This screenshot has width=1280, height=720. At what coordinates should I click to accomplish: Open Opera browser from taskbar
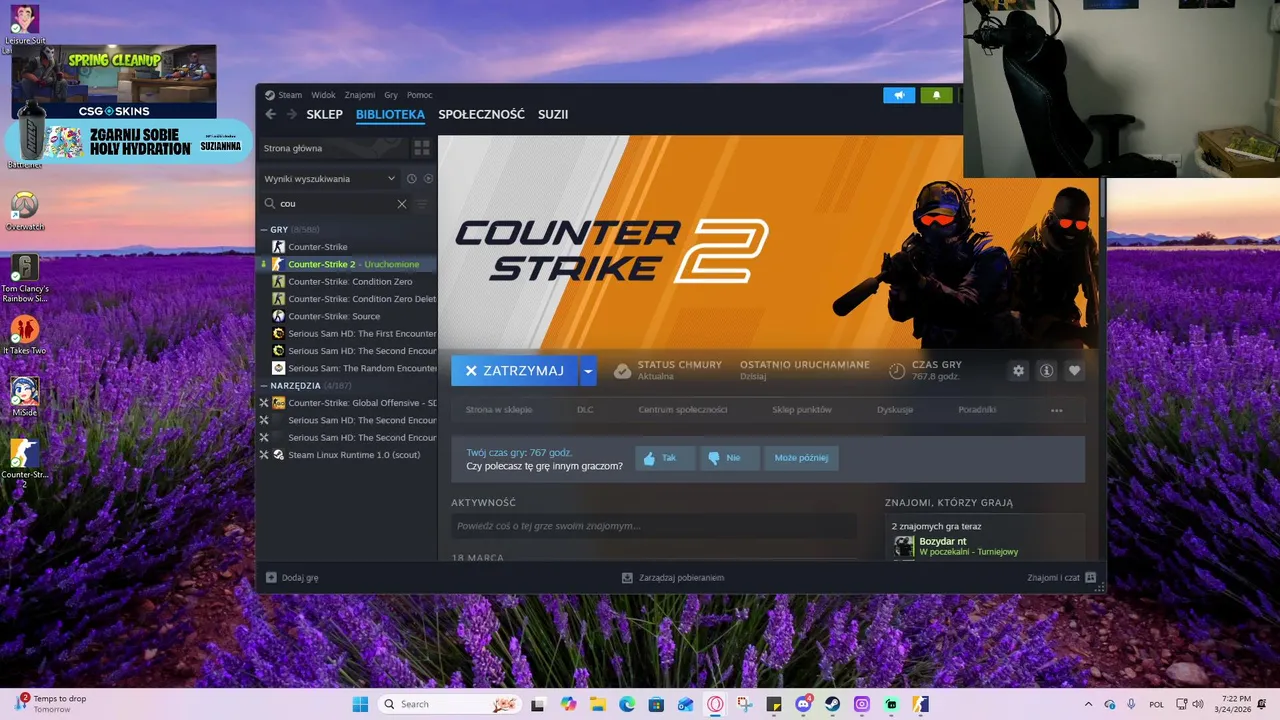715,704
